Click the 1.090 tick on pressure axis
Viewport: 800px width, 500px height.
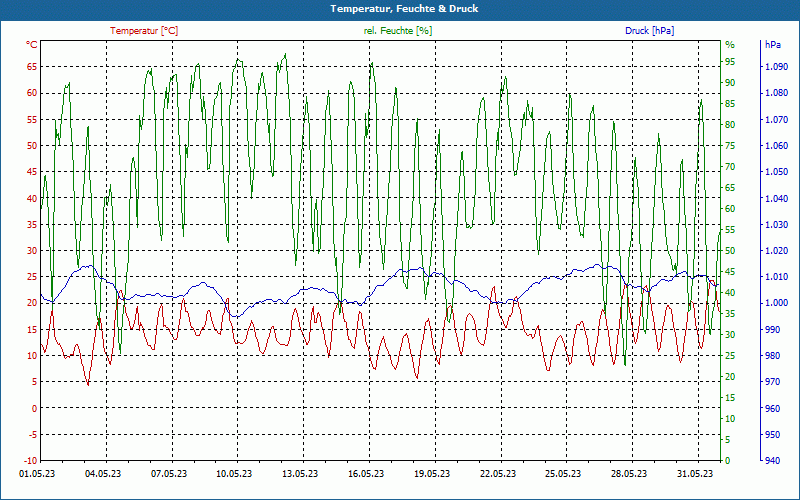coord(777,66)
